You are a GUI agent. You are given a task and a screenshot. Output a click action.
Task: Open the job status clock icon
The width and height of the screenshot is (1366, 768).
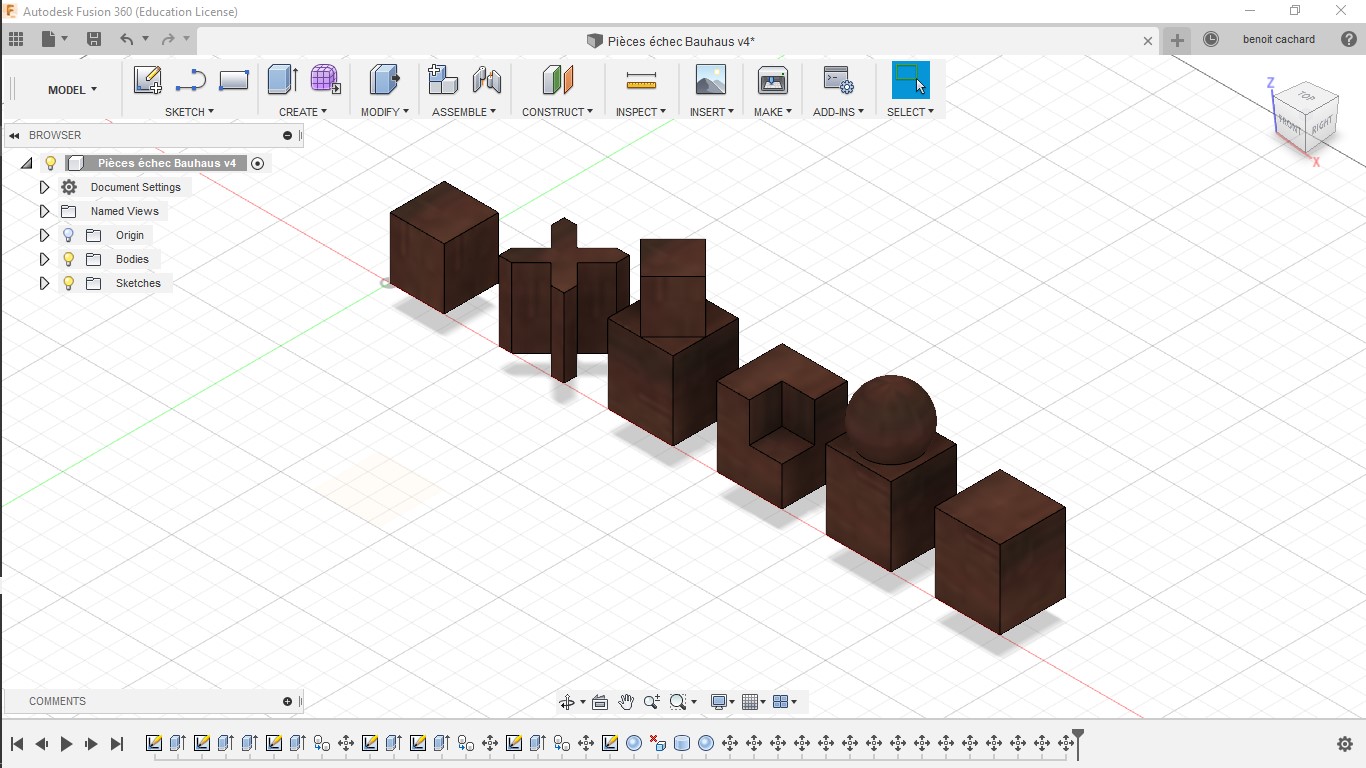pyautogui.click(x=1211, y=39)
